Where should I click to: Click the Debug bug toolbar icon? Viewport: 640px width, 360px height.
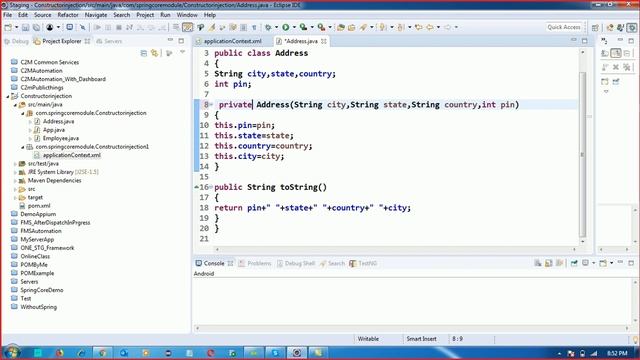(x=268, y=27)
